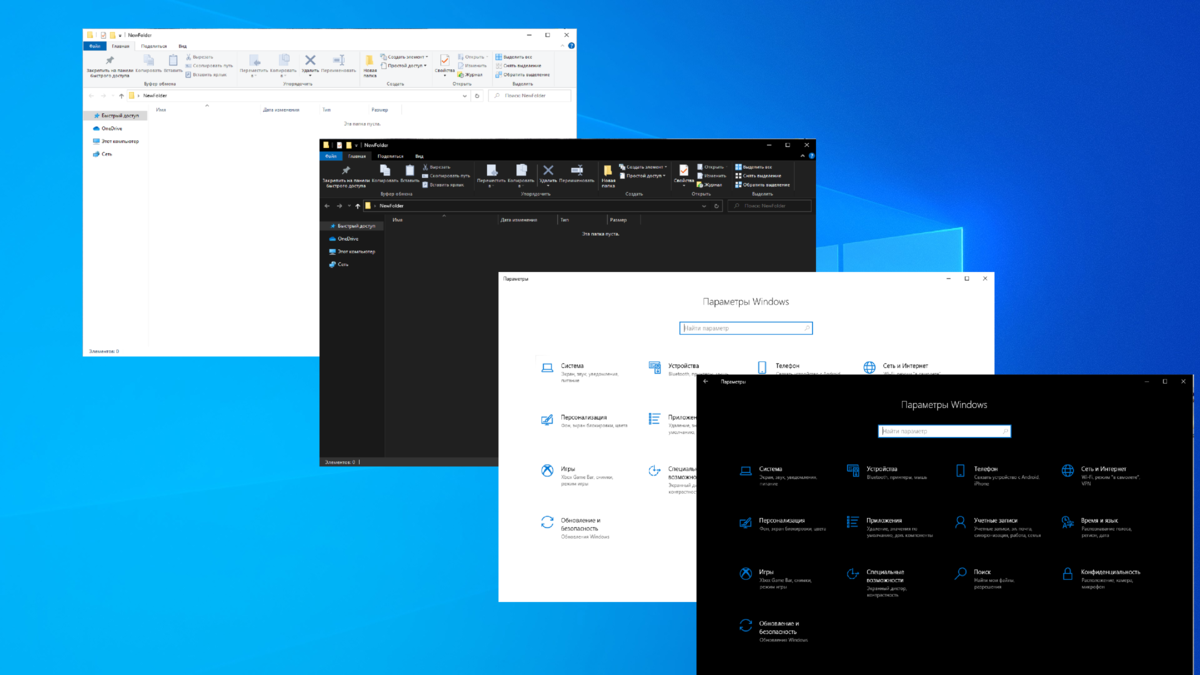Click refresh button in light Explorer address bar
Viewport: 1200px width, 675px height.
477,96
